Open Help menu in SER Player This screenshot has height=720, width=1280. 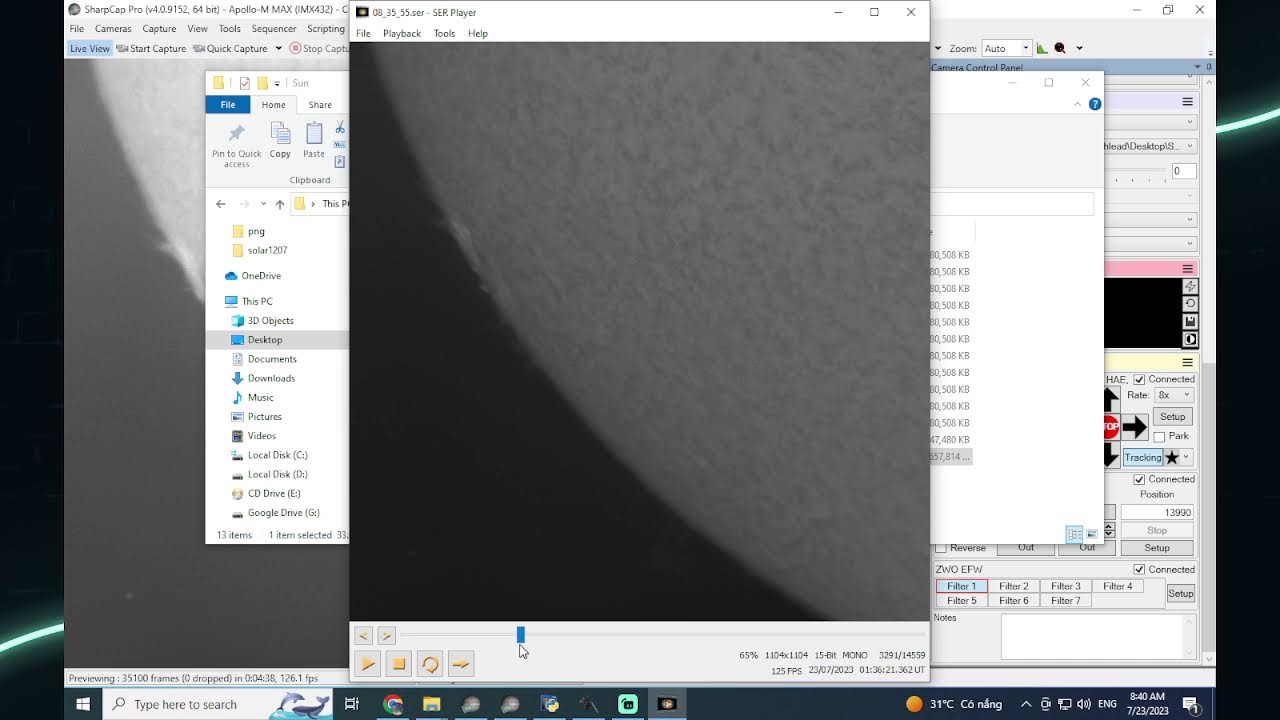[478, 33]
